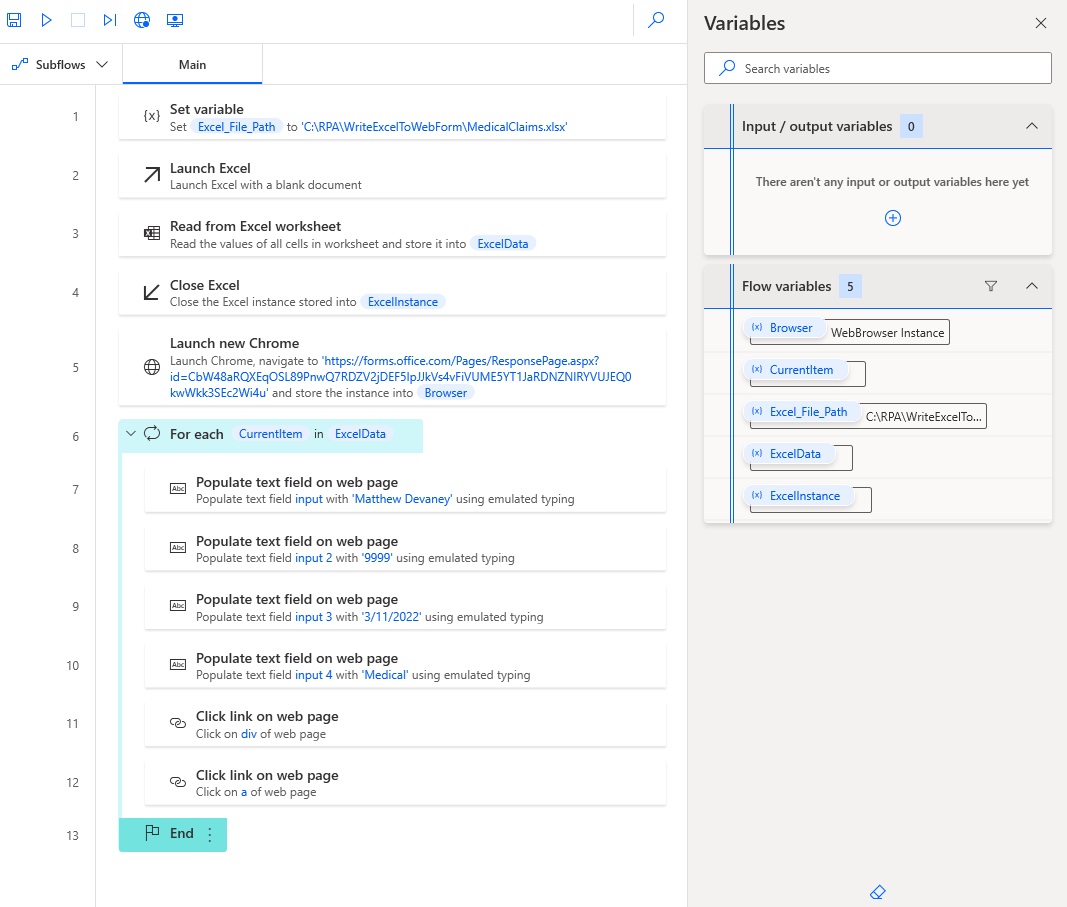This screenshot has width=1067, height=907.
Task: Click the Search variables field
Action: click(x=877, y=67)
